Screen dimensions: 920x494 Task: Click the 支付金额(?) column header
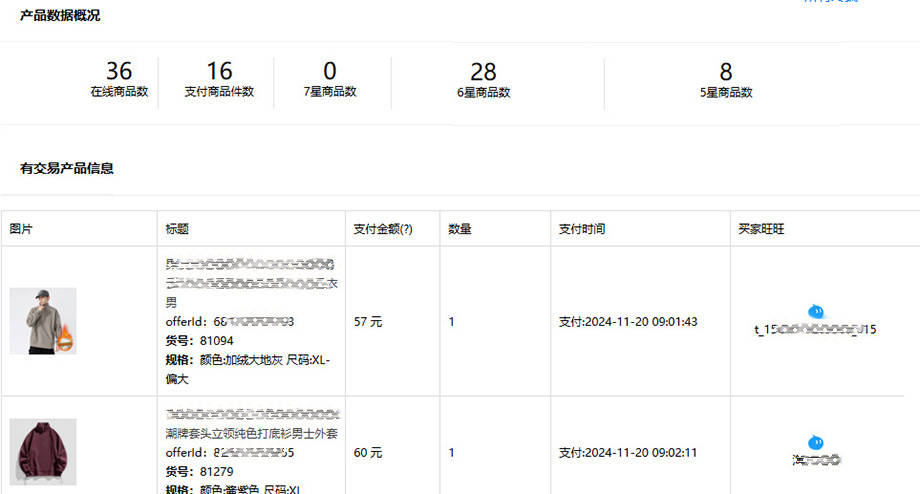coord(382,229)
